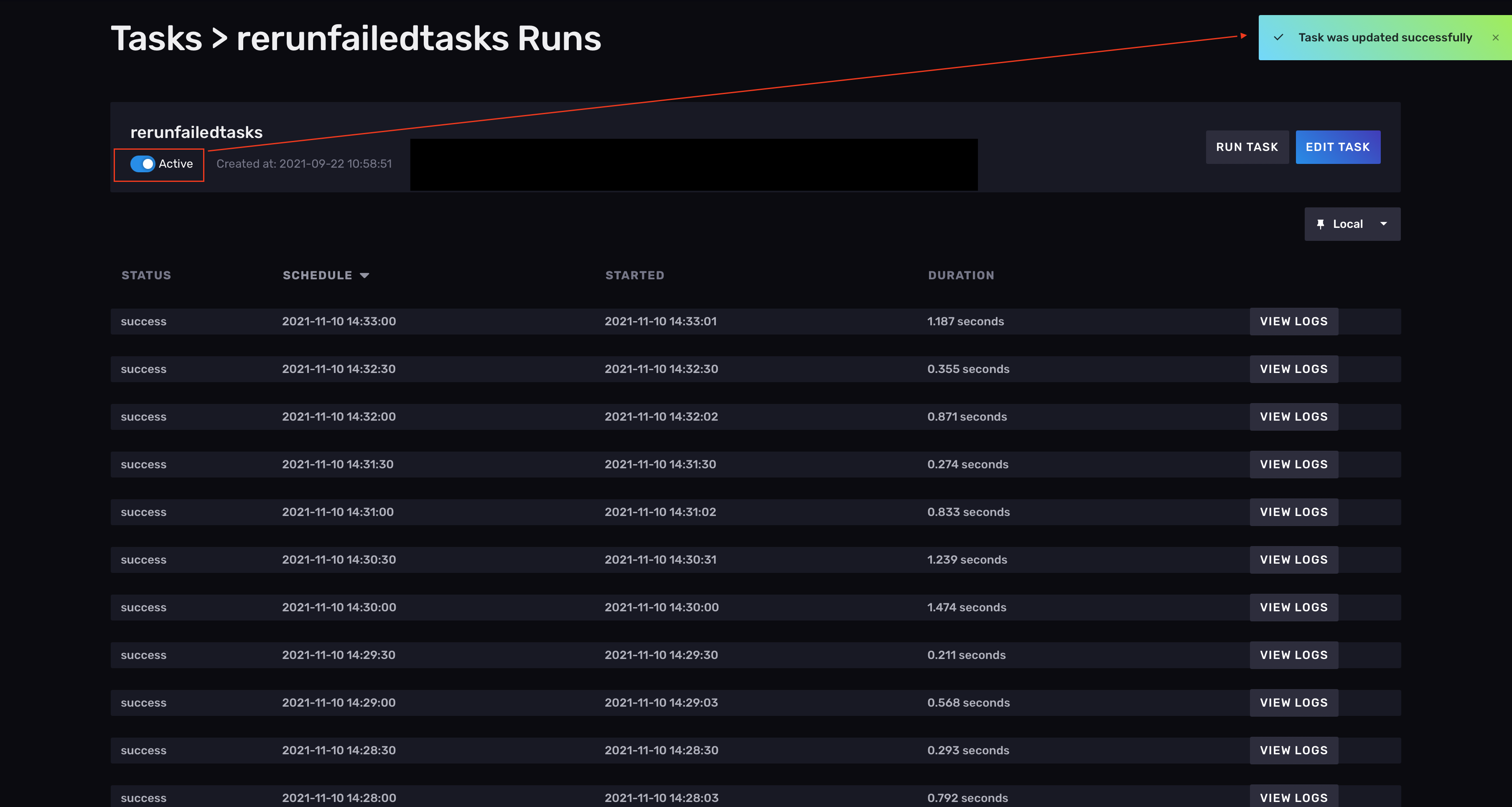Click the 0.871 seconds duration

pos(967,416)
